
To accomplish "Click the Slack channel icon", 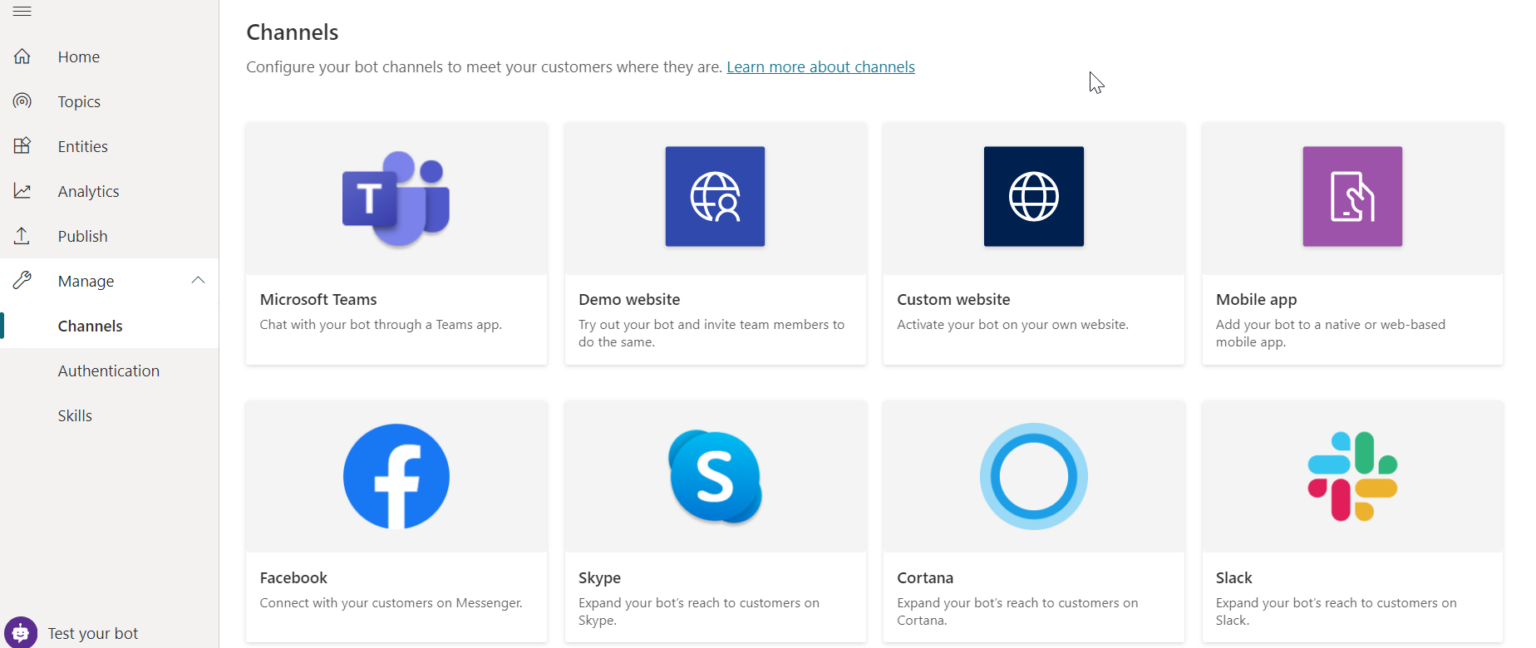I will click(1352, 477).
